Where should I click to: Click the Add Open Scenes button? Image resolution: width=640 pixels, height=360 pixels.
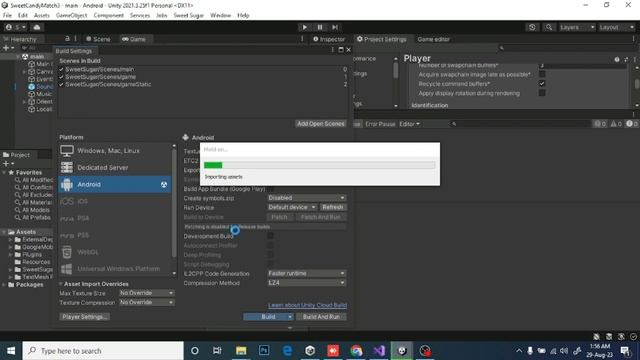point(321,124)
